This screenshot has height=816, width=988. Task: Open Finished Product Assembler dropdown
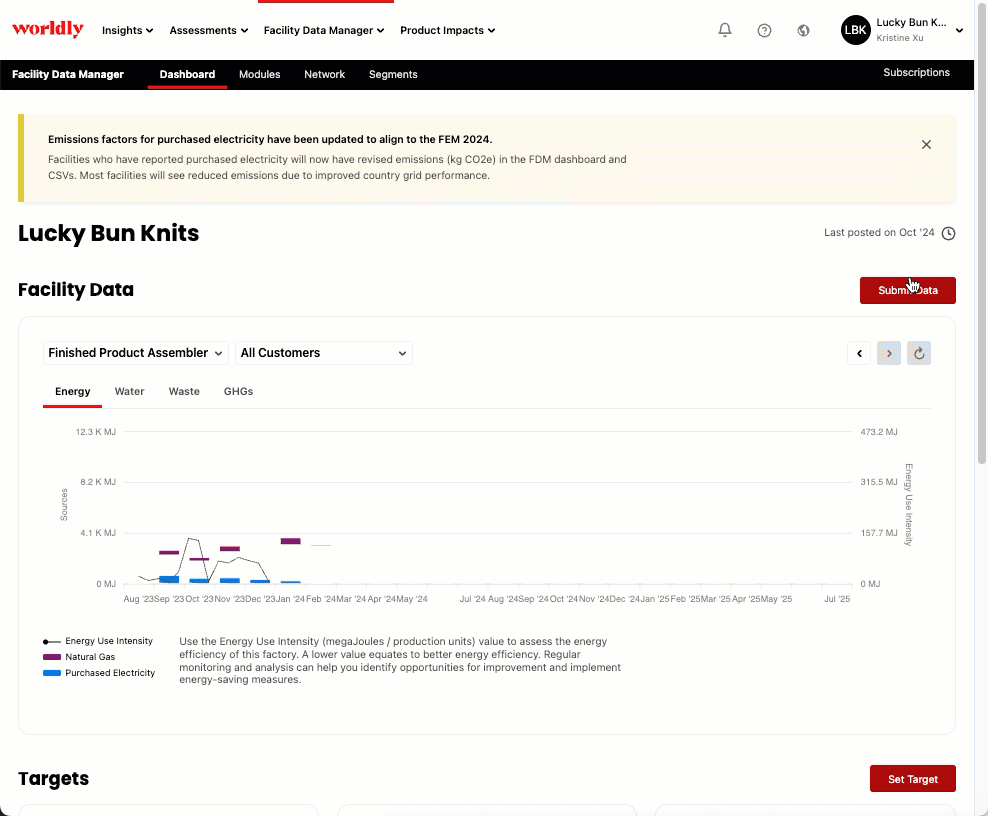pyautogui.click(x=135, y=353)
